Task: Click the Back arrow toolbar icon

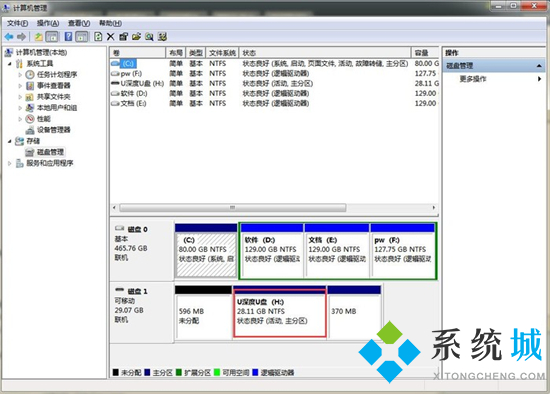Action: pos(9,36)
